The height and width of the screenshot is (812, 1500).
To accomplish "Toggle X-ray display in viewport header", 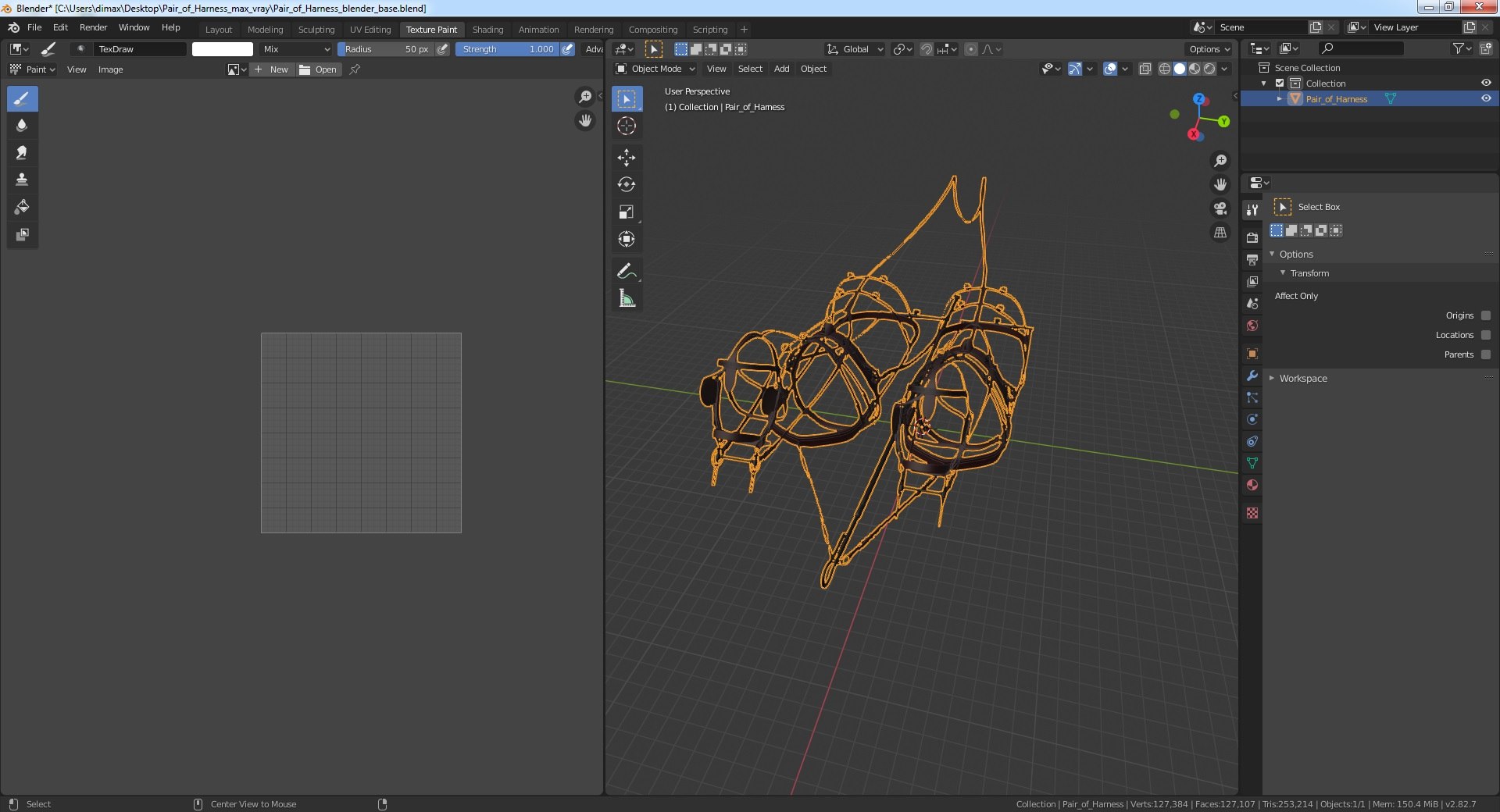I will (1145, 69).
